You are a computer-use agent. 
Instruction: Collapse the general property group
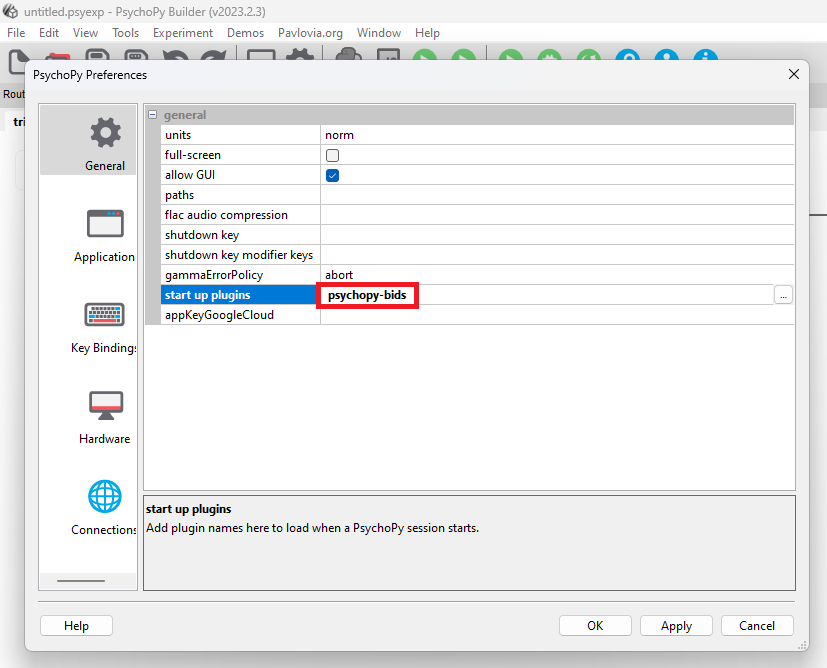pyautogui.click(x=152, y=114)
